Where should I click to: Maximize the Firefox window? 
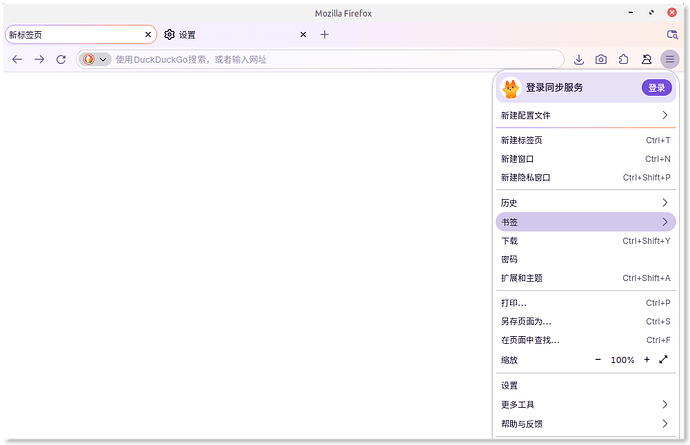pyautogui.click(x=651, y=13)
